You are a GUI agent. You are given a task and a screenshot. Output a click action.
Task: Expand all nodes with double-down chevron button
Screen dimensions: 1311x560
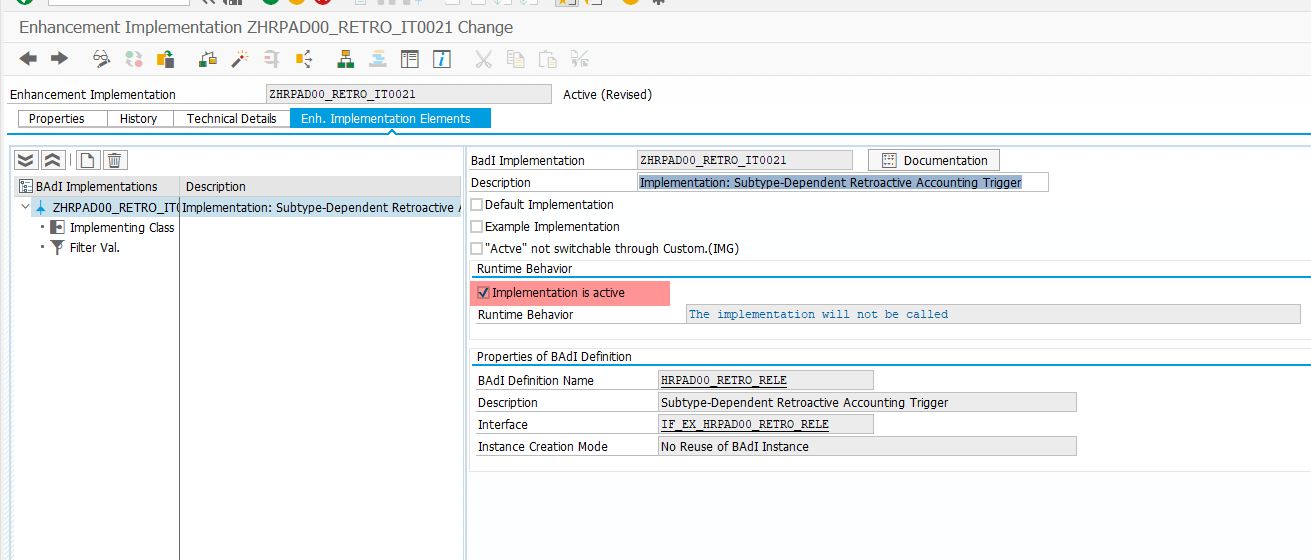tap(26, 160)
